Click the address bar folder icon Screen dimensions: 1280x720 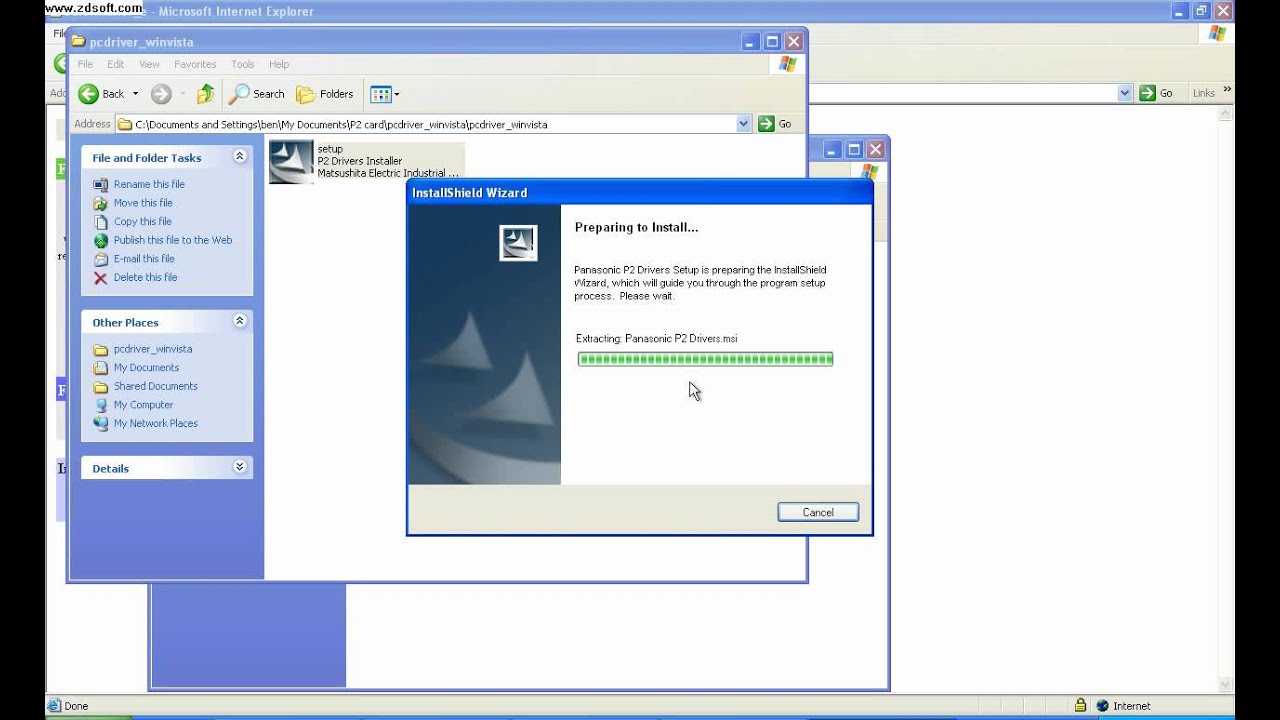(x=125, y=125)
